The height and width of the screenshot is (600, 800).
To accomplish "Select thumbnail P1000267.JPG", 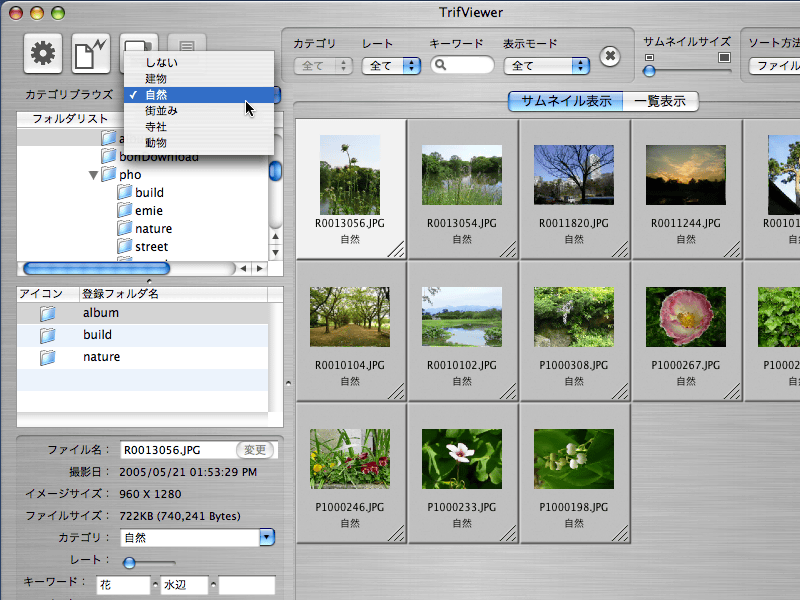I will [x=686, y=332].
